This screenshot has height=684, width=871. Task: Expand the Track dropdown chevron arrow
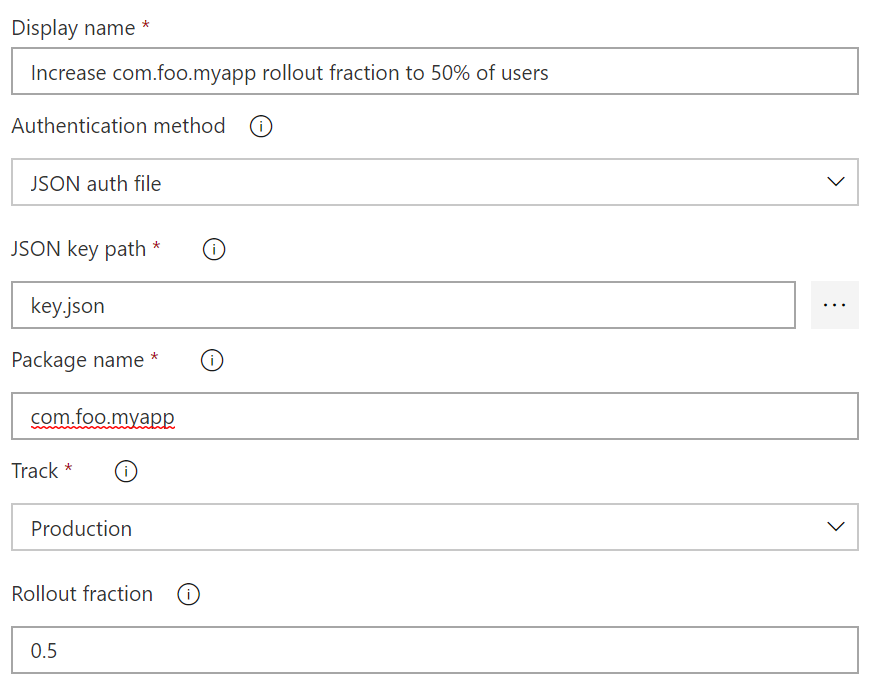point(836,527)
